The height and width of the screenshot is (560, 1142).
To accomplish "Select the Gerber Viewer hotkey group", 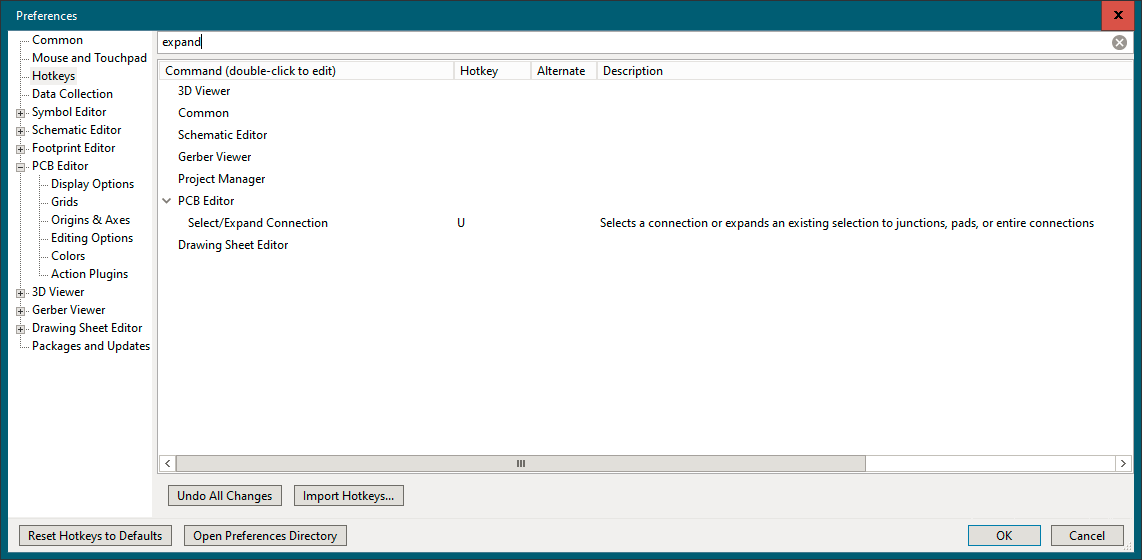I will [214, 157].
